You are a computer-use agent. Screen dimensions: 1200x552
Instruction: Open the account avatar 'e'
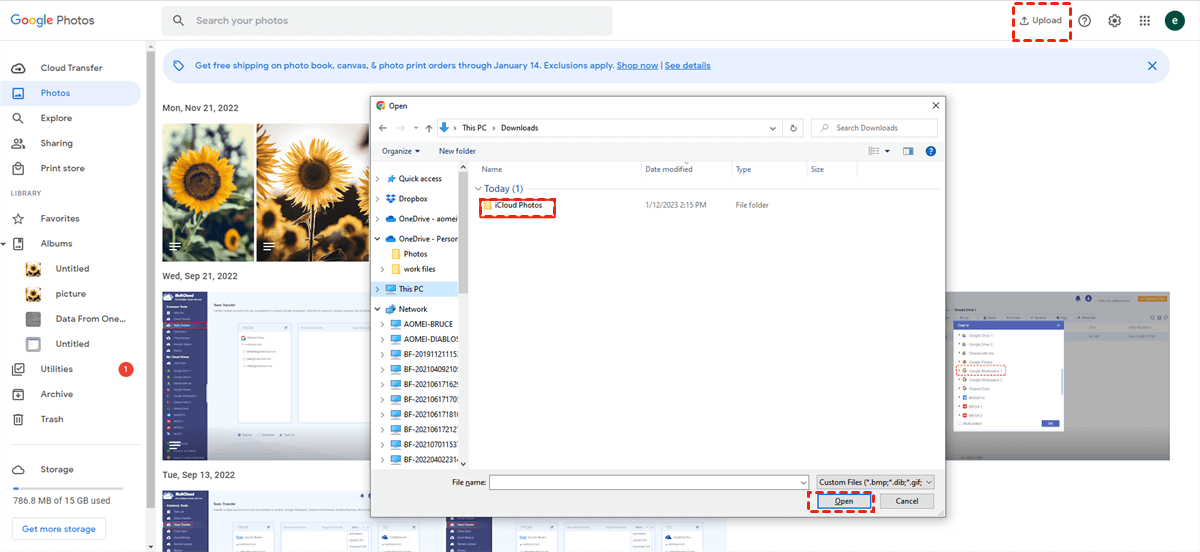pos(1175,21)
